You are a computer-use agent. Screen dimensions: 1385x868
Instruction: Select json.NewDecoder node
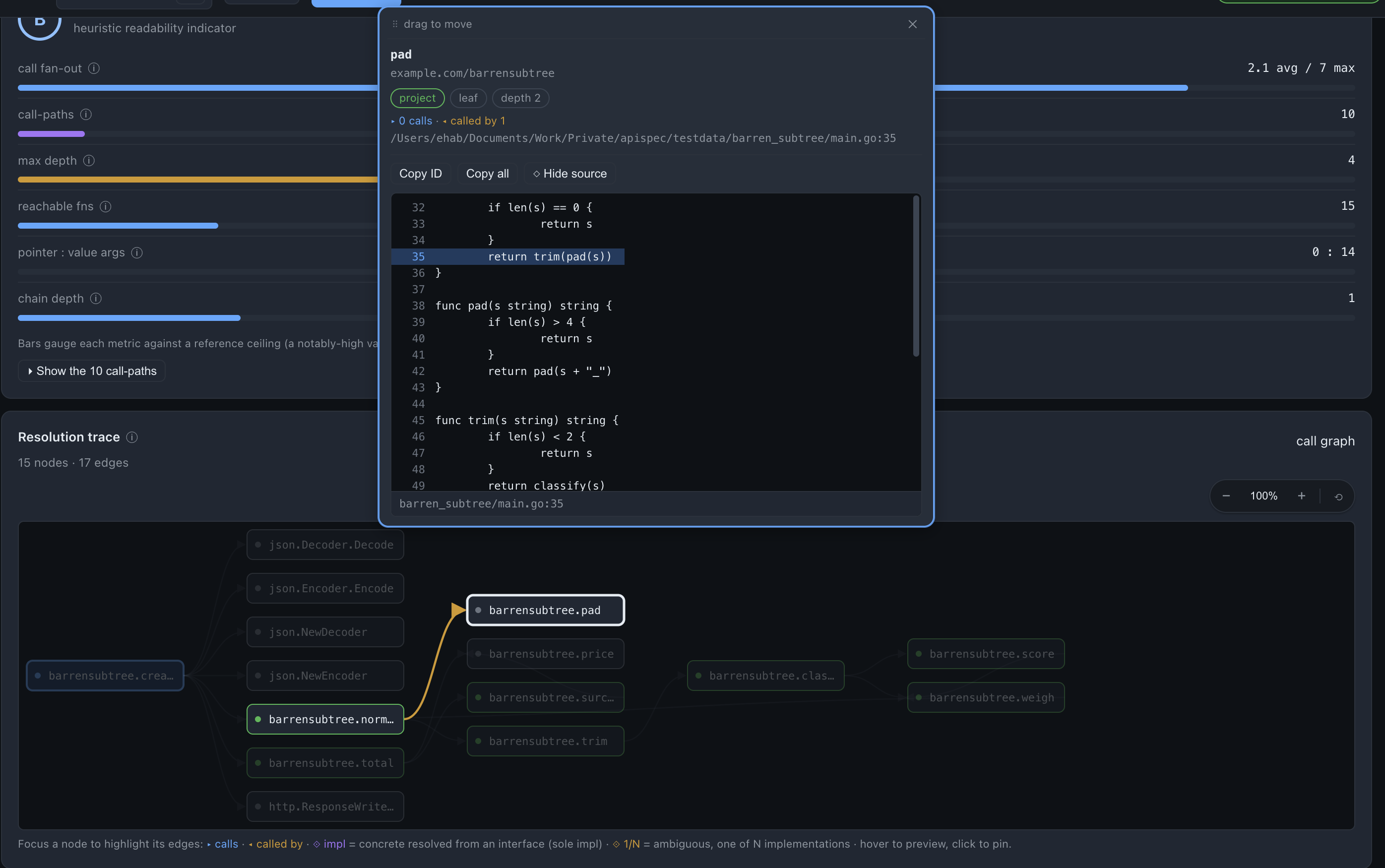tap(325, 632)
